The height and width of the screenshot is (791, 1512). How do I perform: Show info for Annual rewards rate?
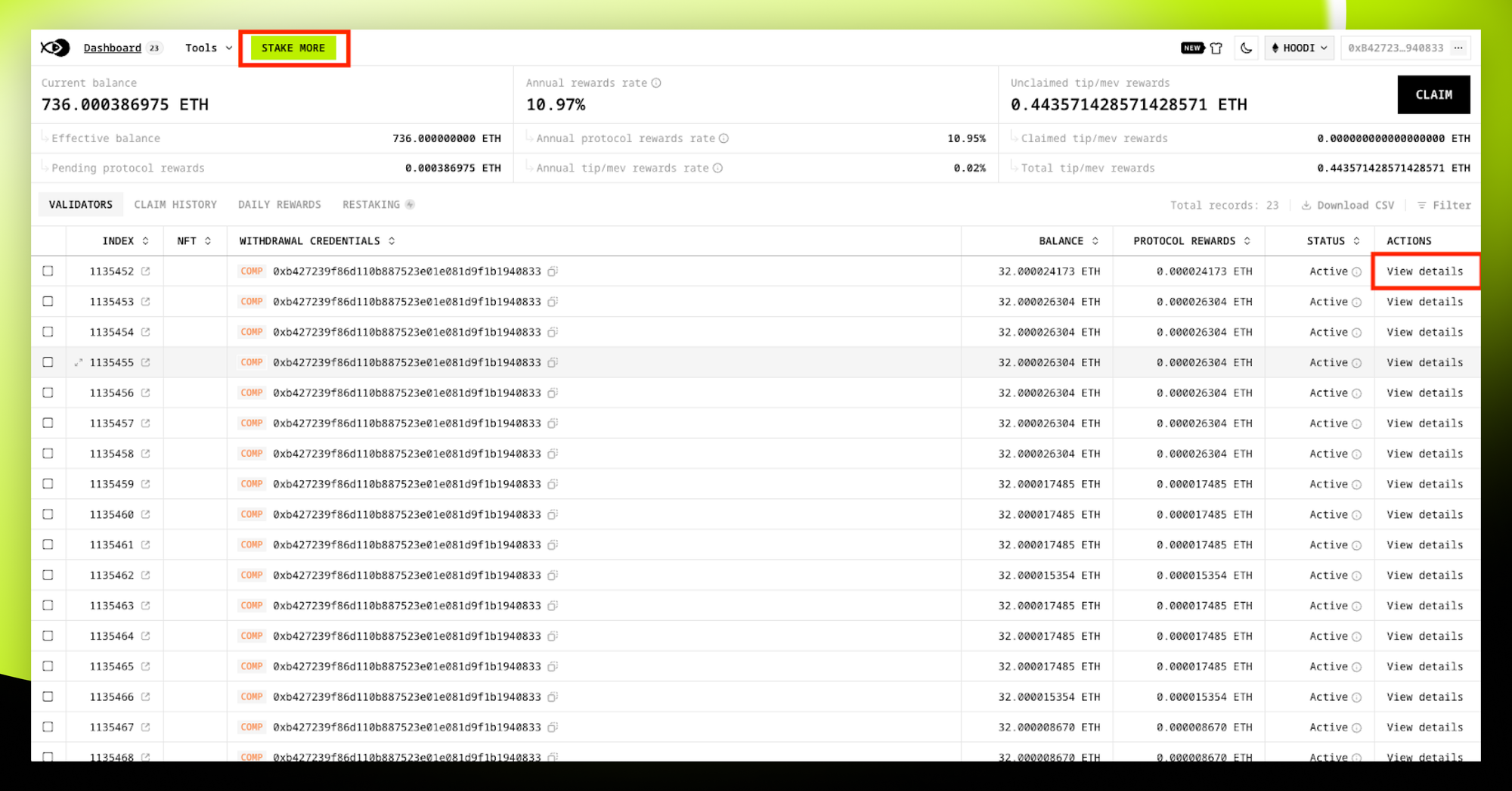656,83
